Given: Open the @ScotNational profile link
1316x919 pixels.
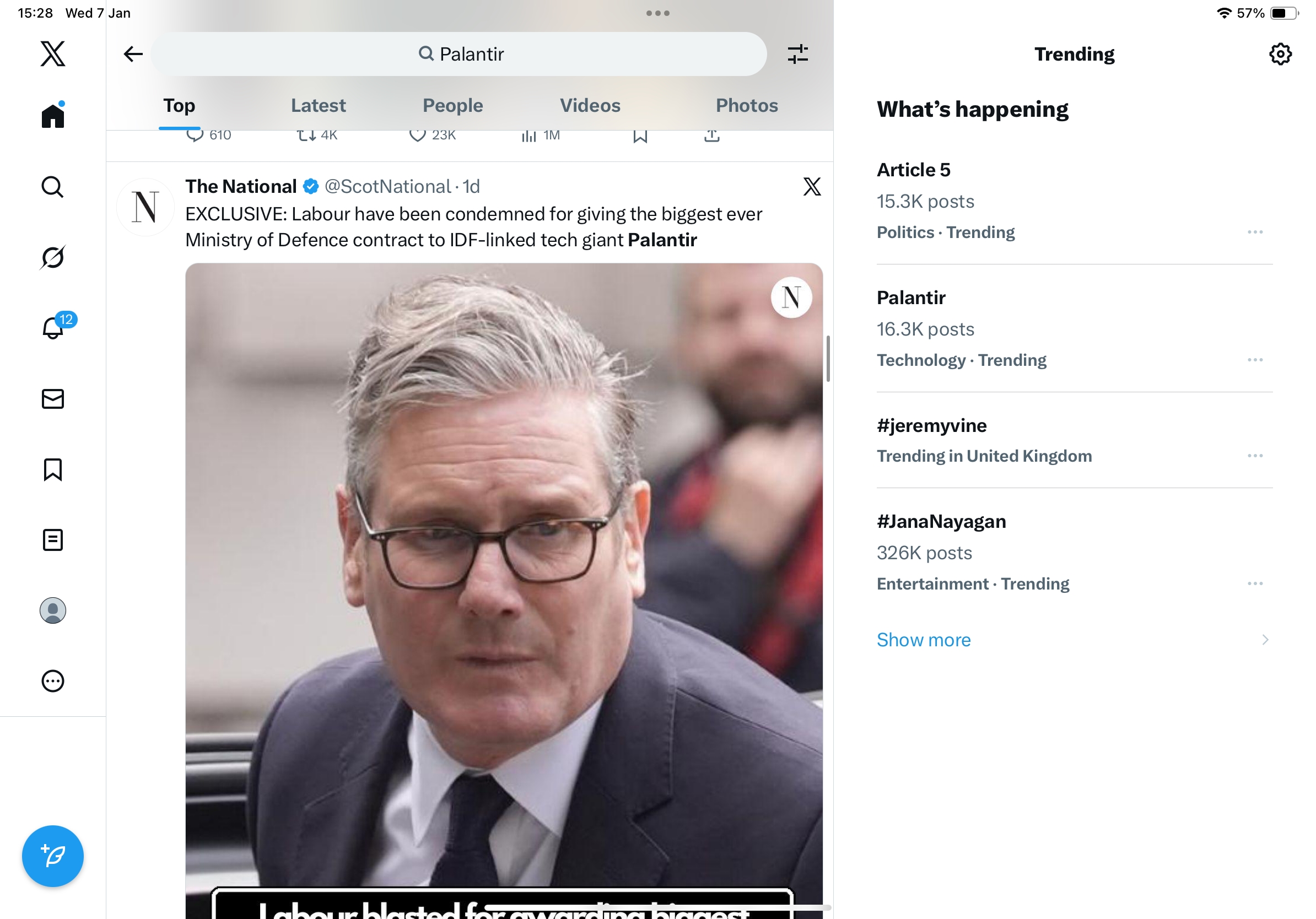Looking at the screenshot, I should tap(387, 186).
